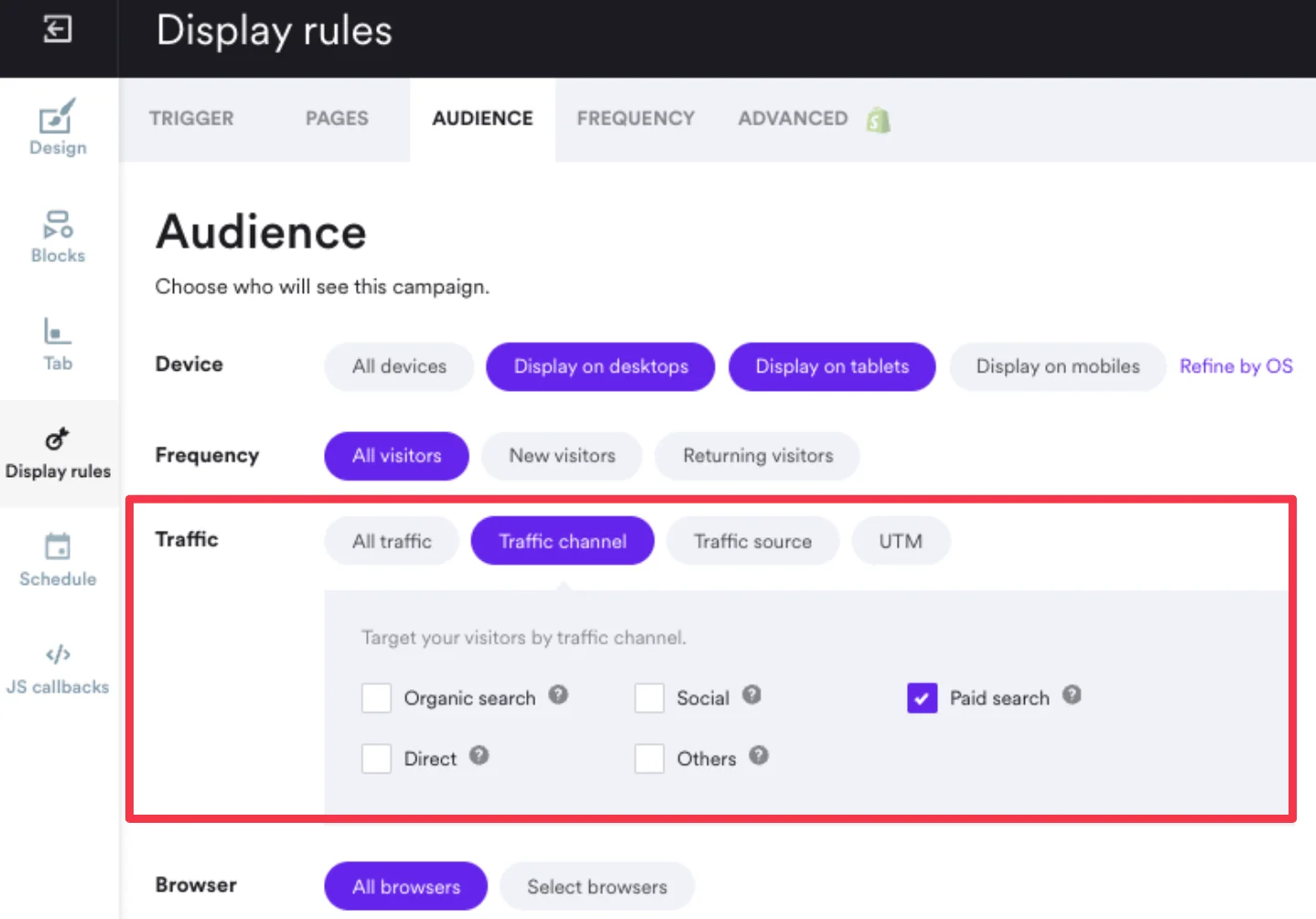Click the help icon next to Social
The image size is (1316, 919).
pos(751,696)
